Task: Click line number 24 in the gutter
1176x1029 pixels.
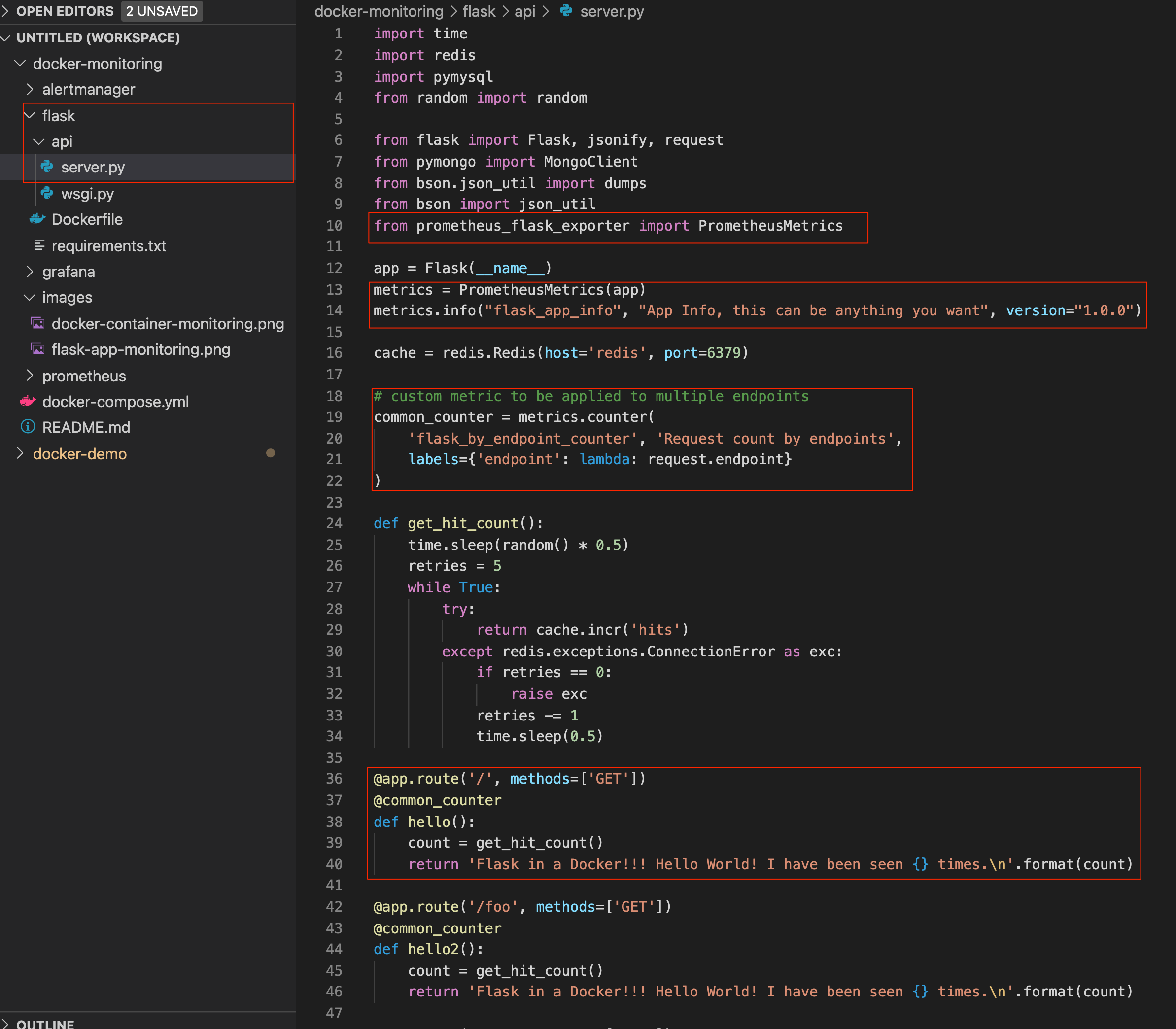Action: [334, 523]
